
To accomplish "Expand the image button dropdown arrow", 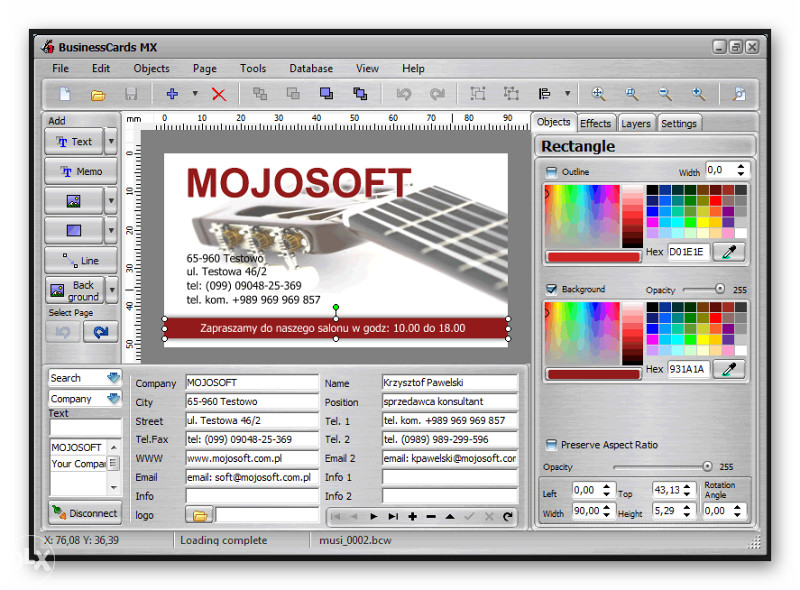I will pos(111,201).
